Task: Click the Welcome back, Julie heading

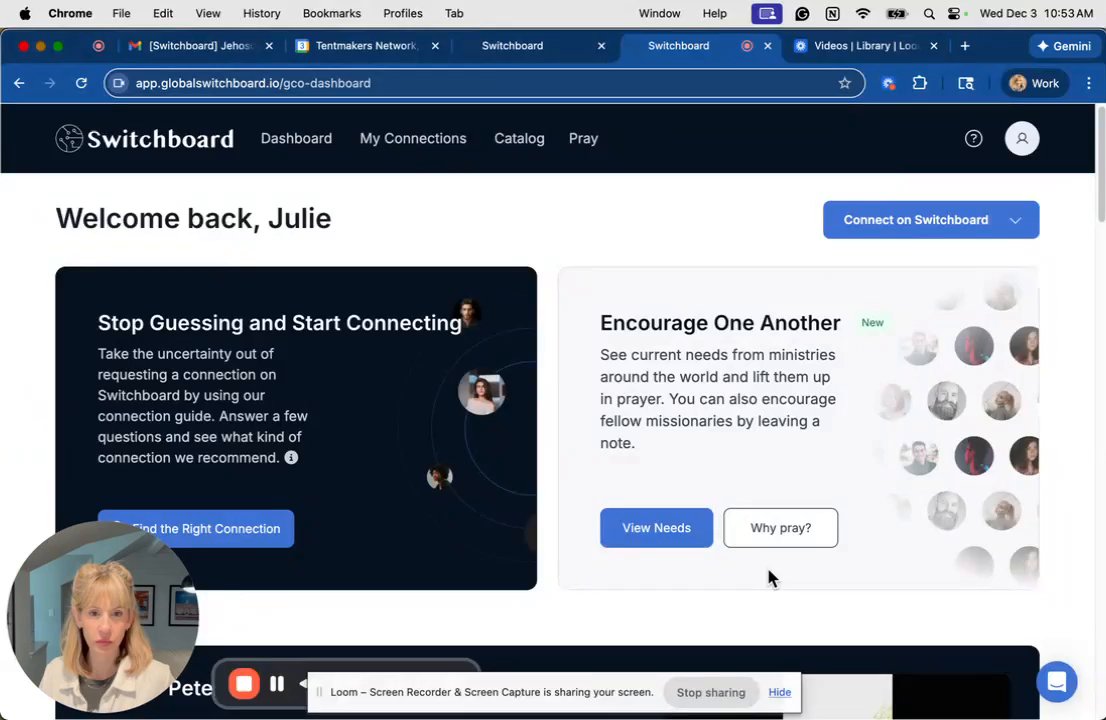Action: coord(193,219)
